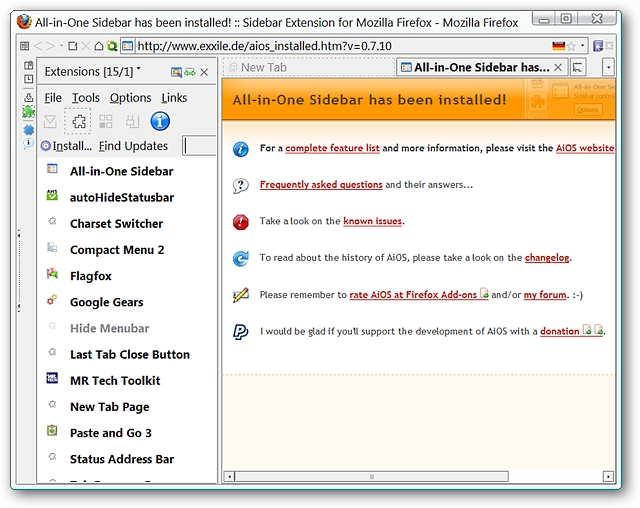Click the German Flagfox flag icon
This screenshot has width=640, height=508.
click(x=558, y=46)
